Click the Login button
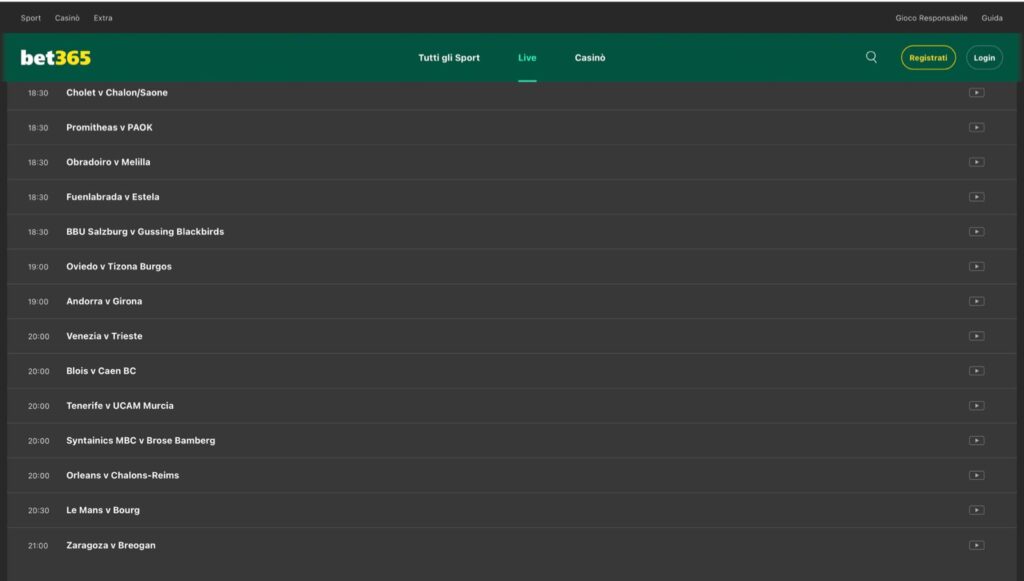 (984, 58)
